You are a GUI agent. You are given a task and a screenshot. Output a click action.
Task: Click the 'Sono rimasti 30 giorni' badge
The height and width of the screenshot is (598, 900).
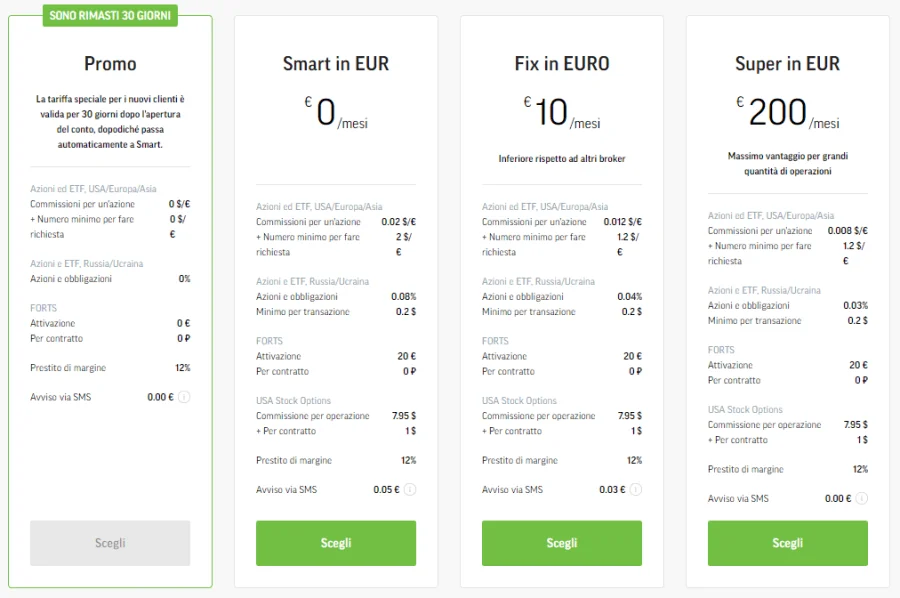tap(110, 15)
